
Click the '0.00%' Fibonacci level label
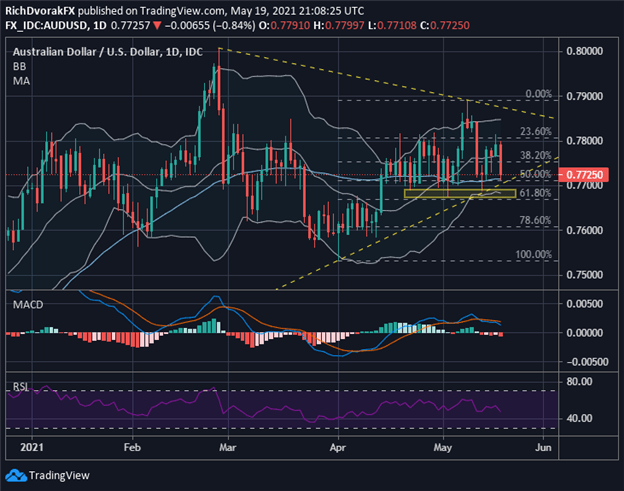538,94
